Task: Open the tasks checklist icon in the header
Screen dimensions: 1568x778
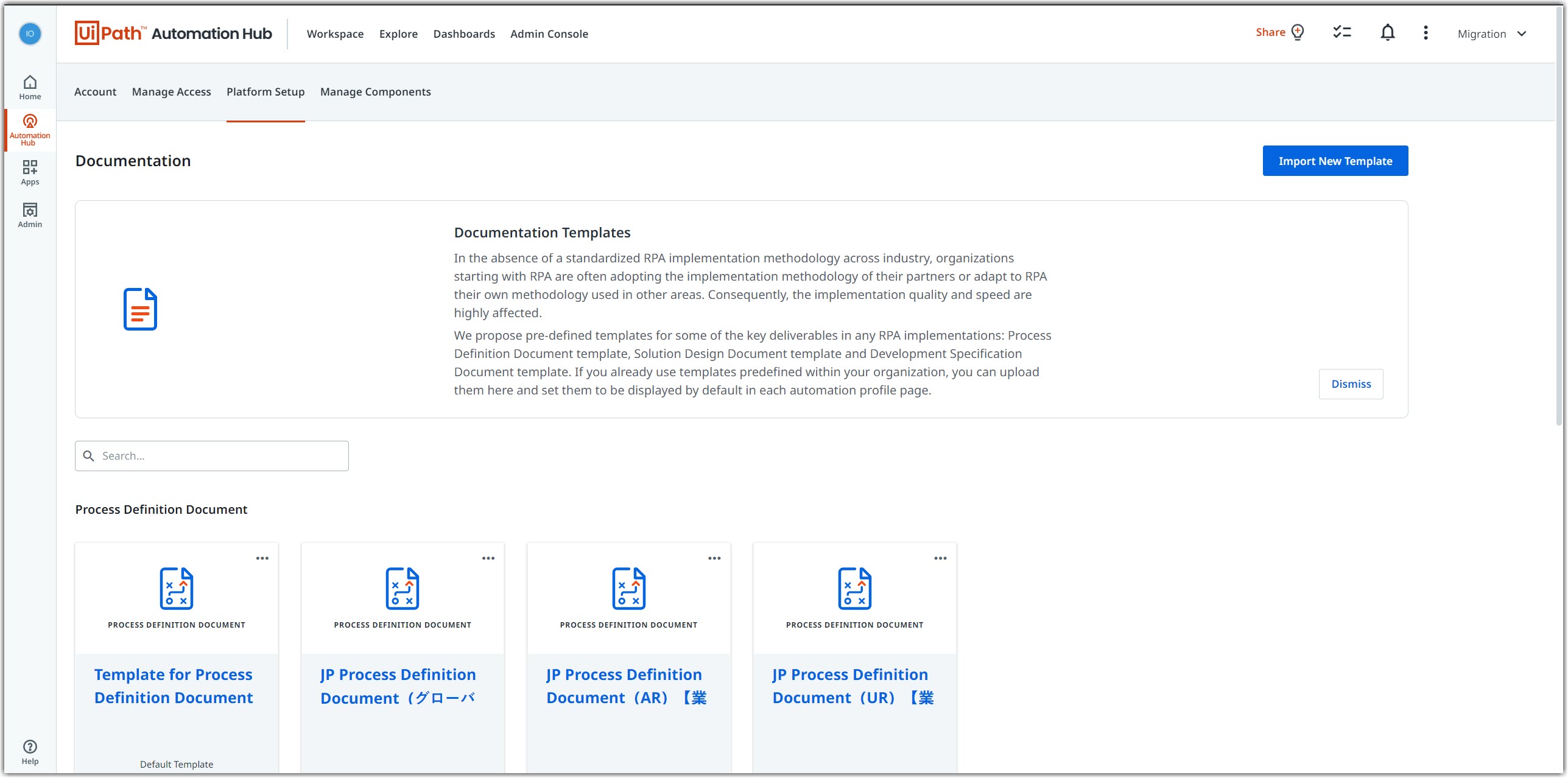Action: coord(1341,32)
